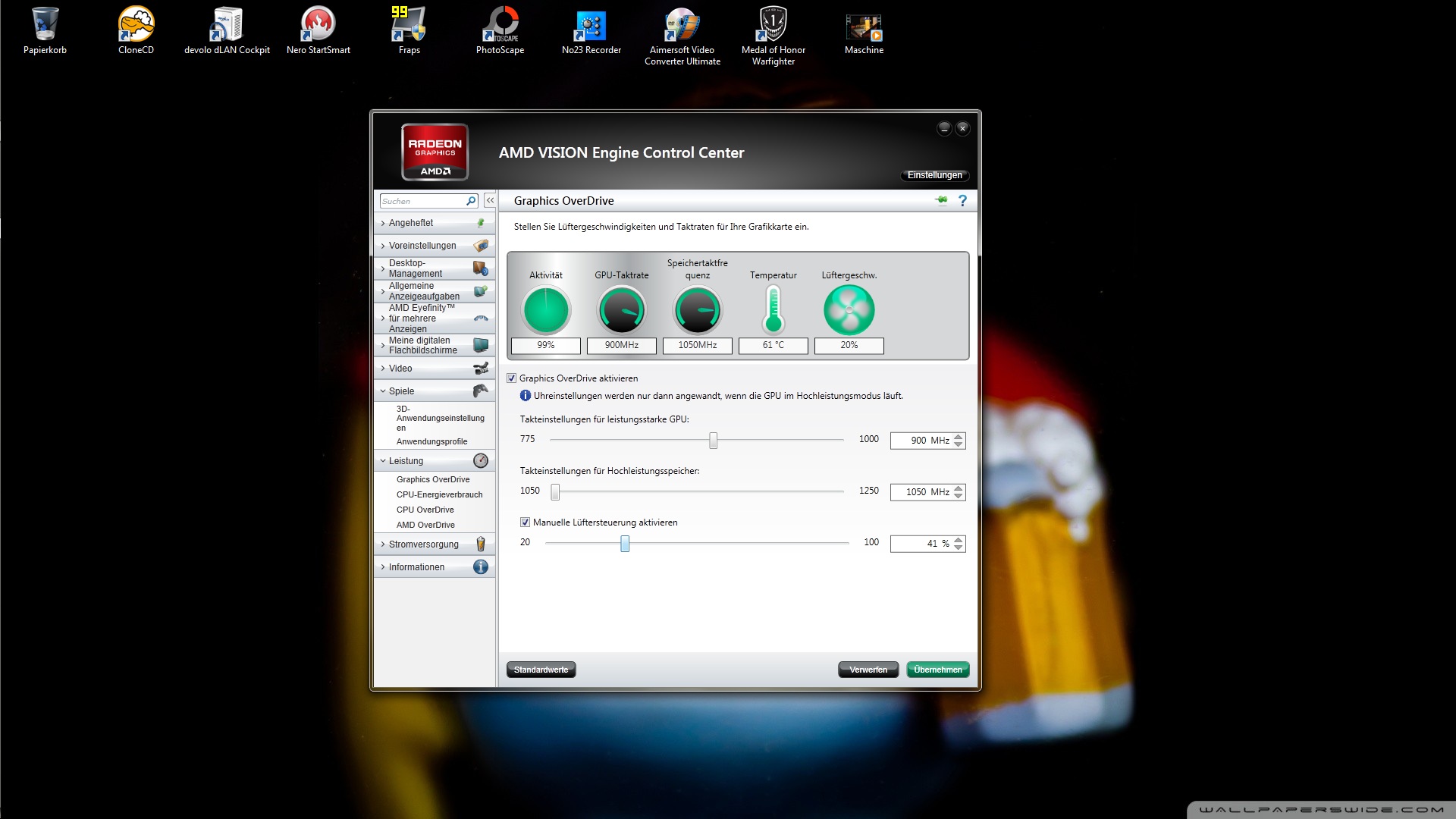
Task: Expand Stromversorgung section
Action: [423, 544]
